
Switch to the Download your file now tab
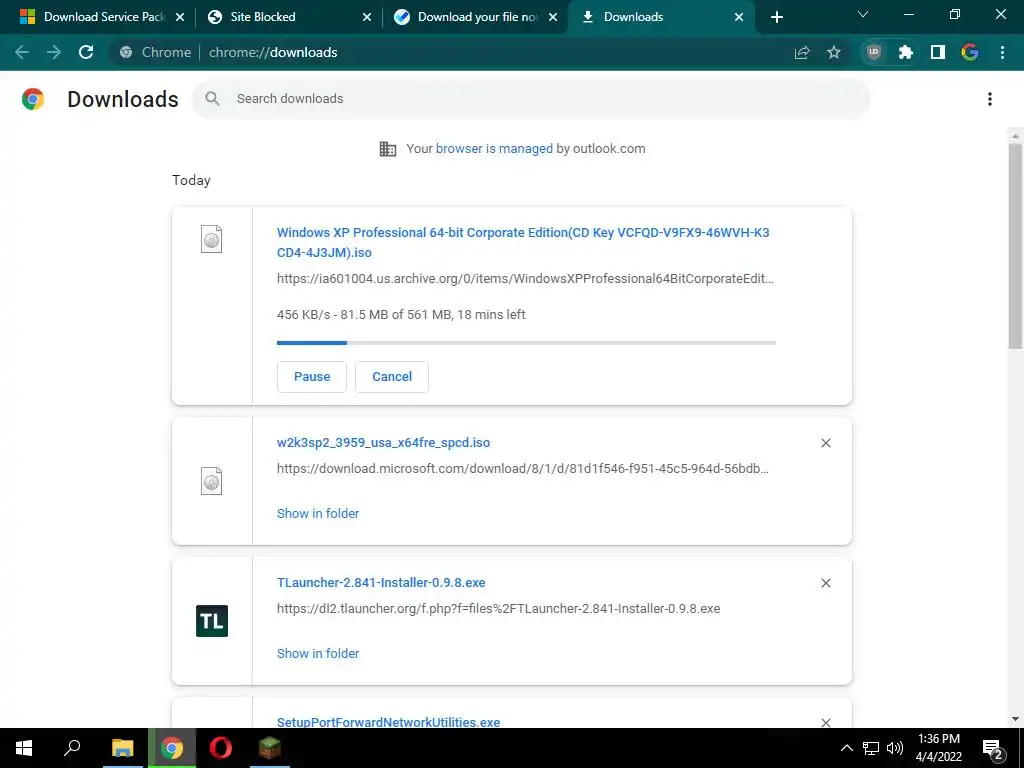[x=473, y=17]
